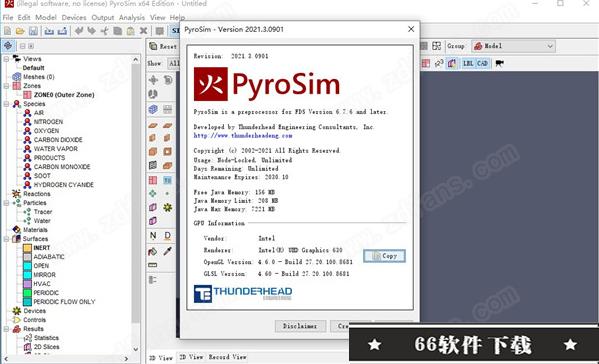The width and height of the screenshot is (599, 364).
Task: Collapse the Results tree node
Action: pyautogui.click(x=6, y=329)
